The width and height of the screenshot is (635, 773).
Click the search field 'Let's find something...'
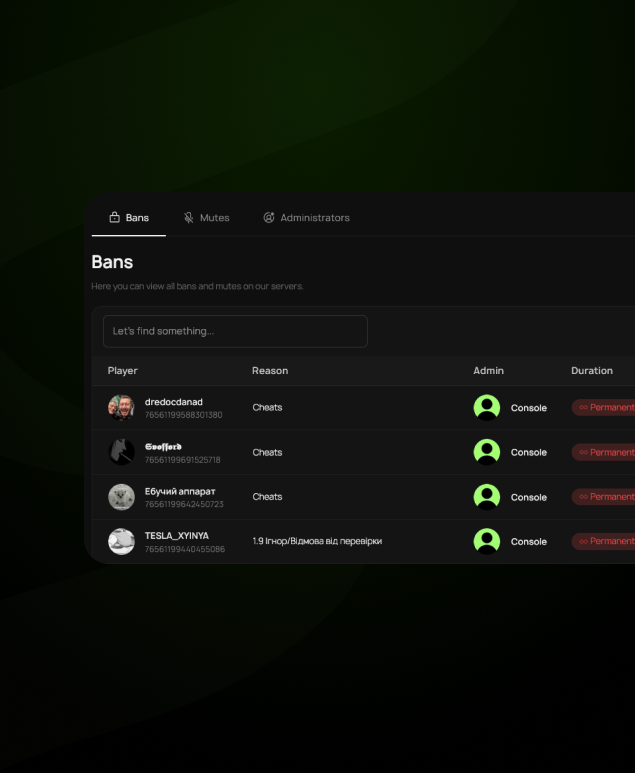(235, 331)
